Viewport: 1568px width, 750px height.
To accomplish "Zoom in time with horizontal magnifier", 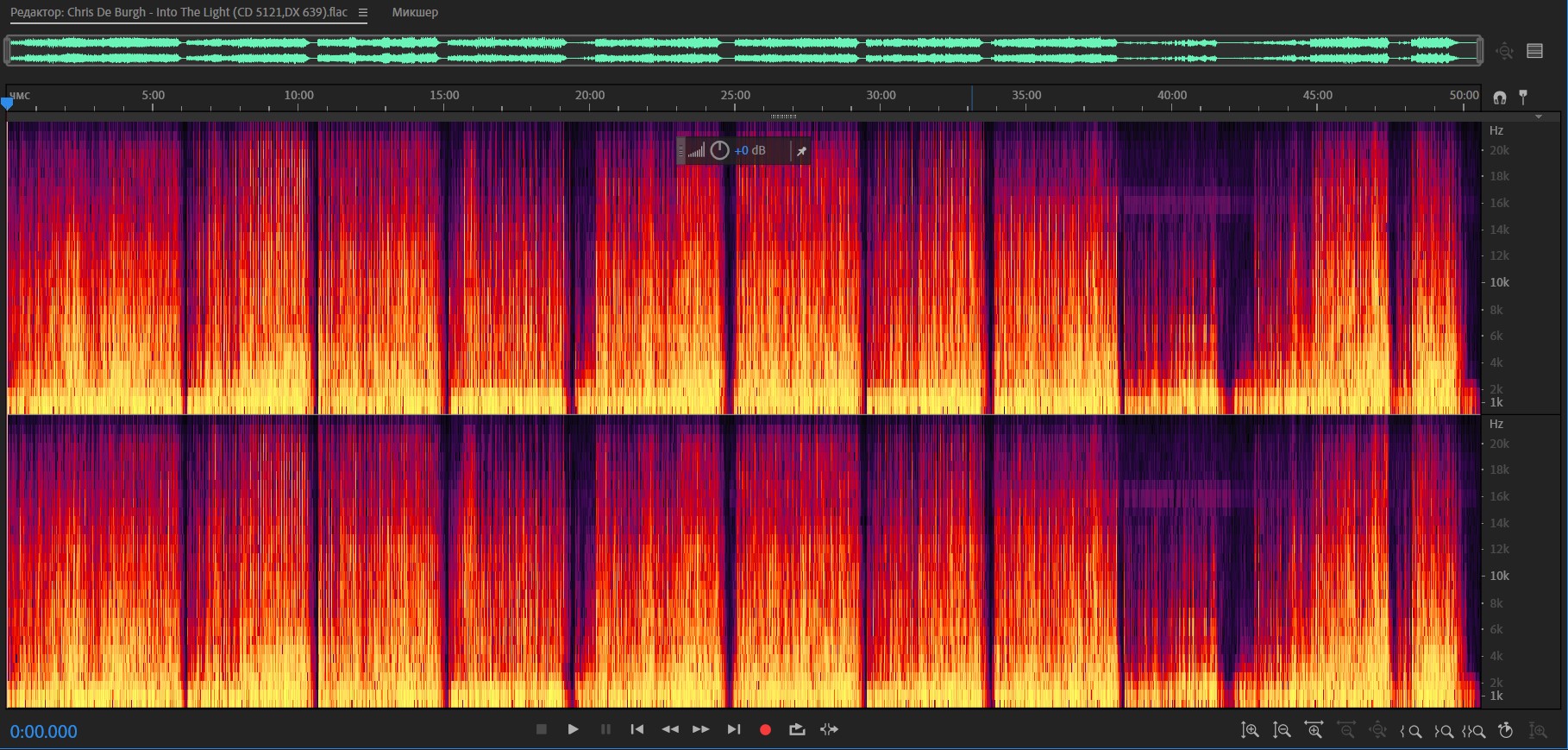I will 1314,731.
